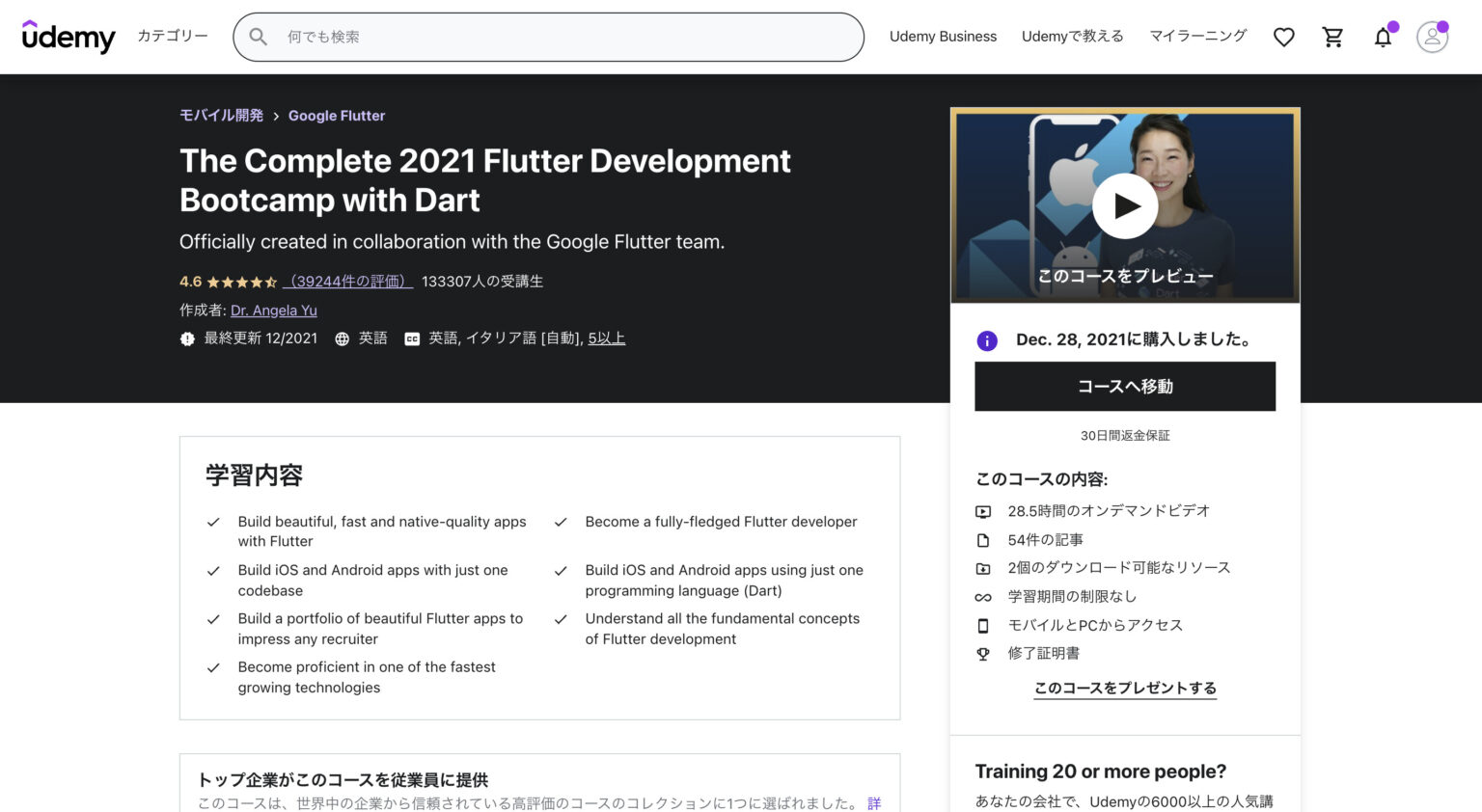Click the 39244件の評価 ratings link

coord(348,281)
